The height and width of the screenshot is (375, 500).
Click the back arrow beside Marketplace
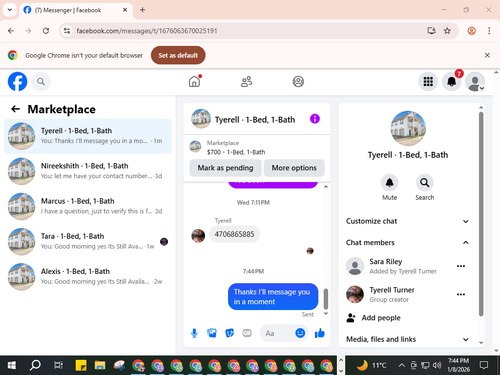[16, 109]
